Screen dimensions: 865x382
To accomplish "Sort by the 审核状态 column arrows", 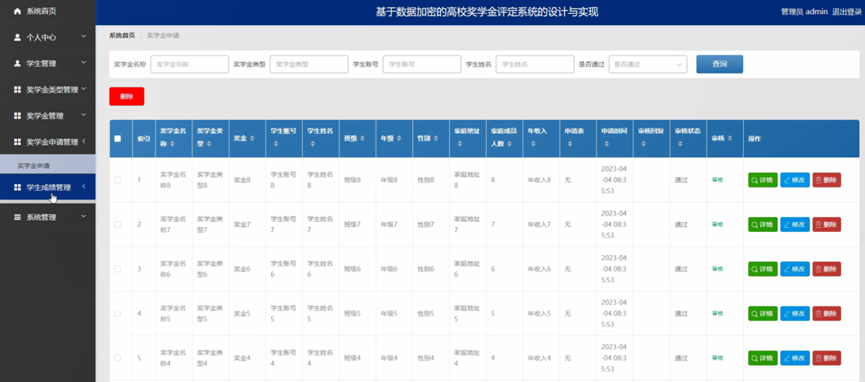I will click(680, 144).
